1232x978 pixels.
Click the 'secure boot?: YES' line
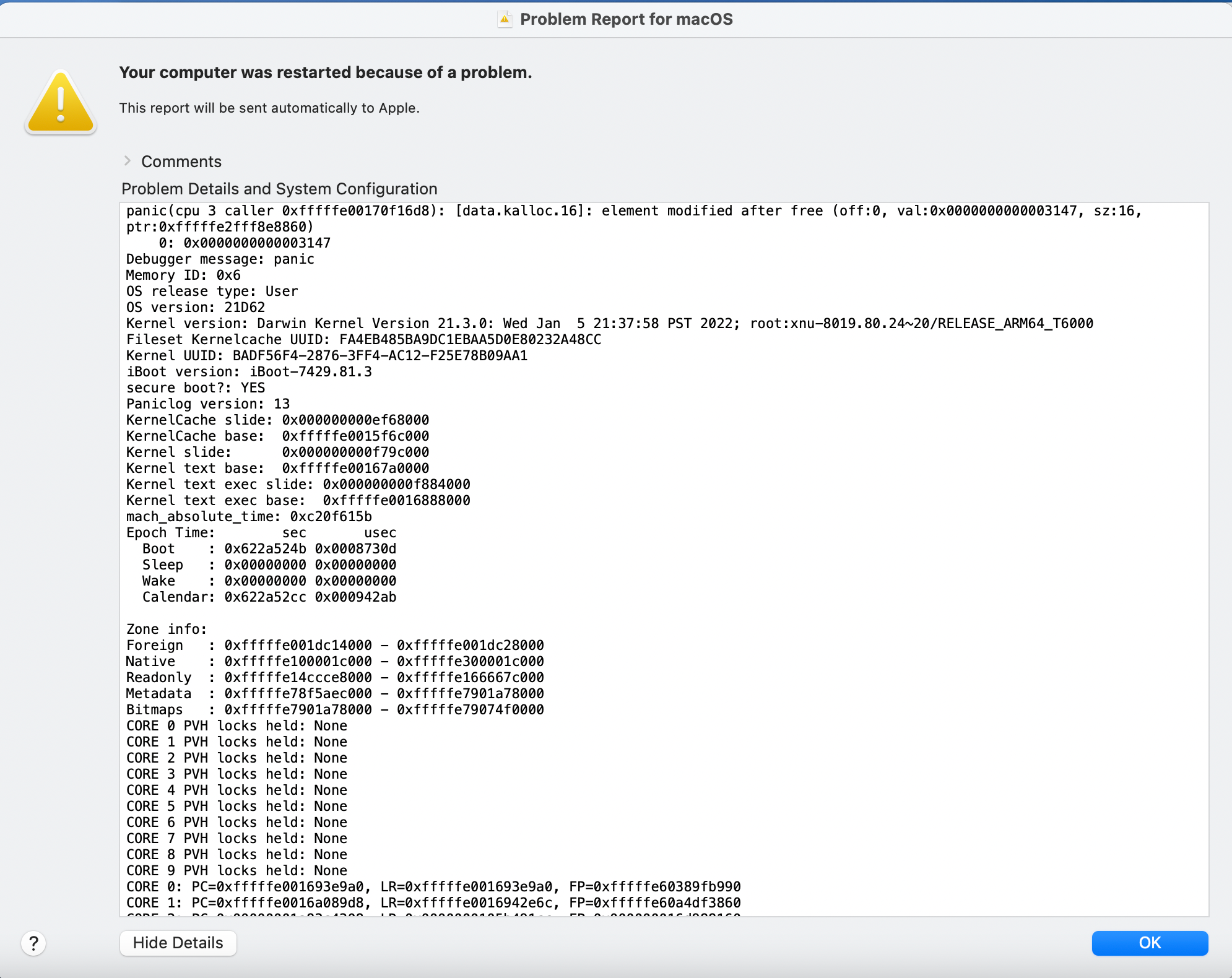tap(196, 388)
